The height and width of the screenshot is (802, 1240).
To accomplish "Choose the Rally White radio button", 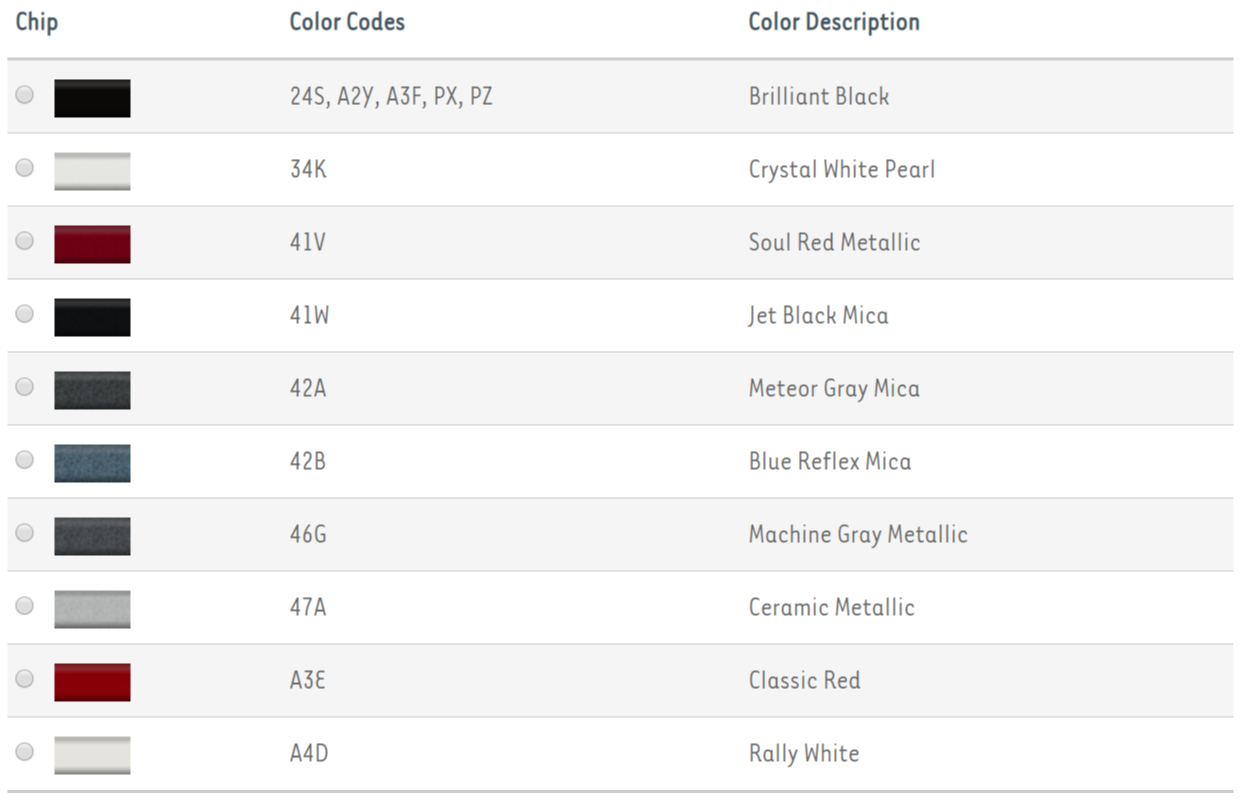I will pos(25,752).
